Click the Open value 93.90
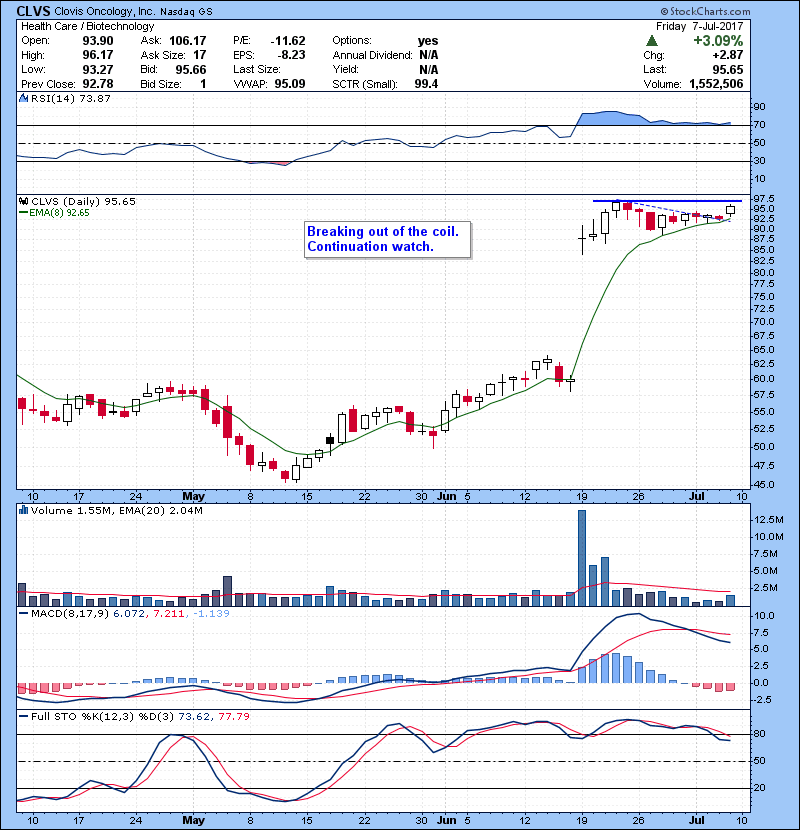 coord(98,41)
